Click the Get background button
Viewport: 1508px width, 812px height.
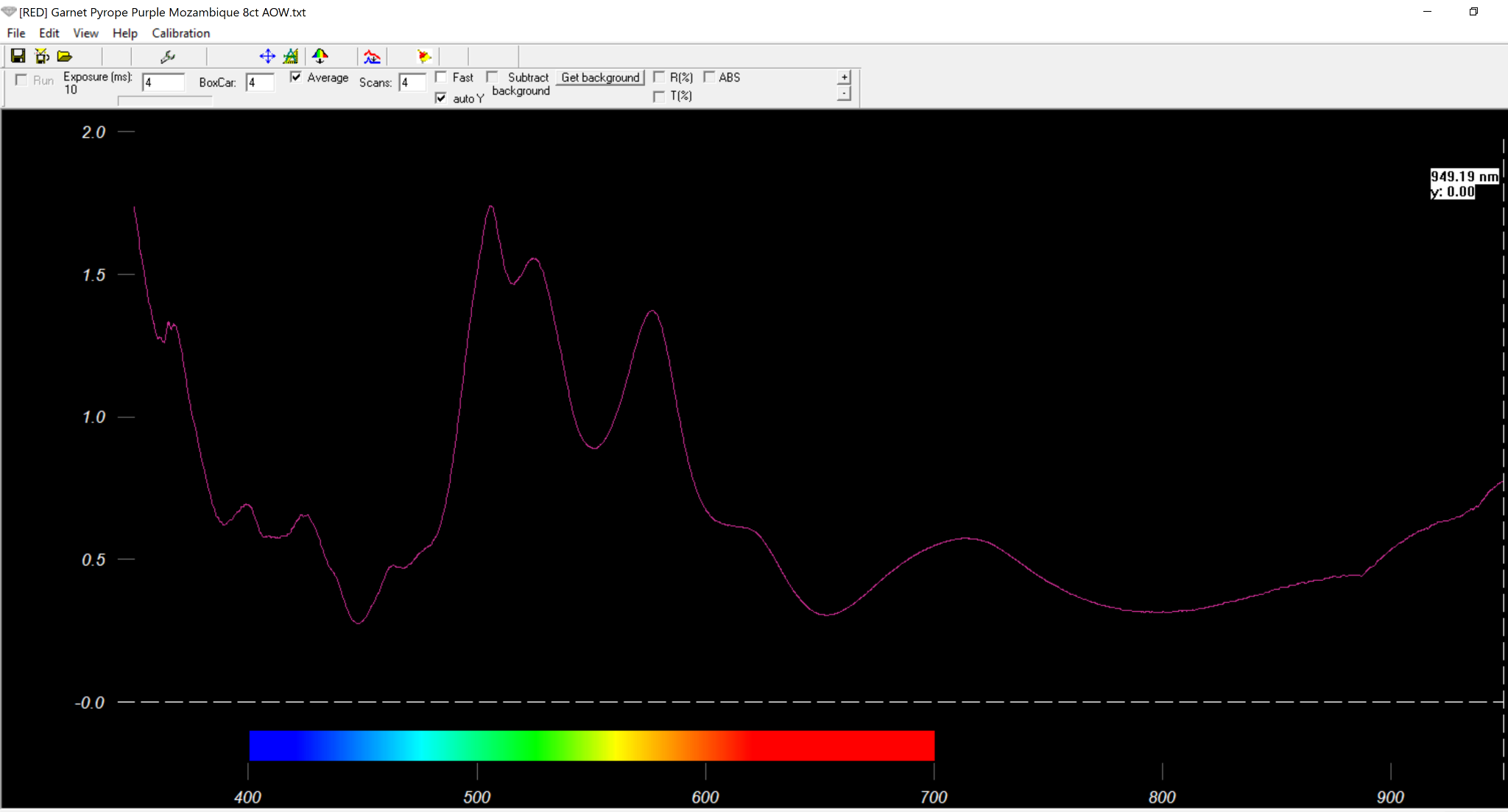pyautogui.click(x=600, y=77)
